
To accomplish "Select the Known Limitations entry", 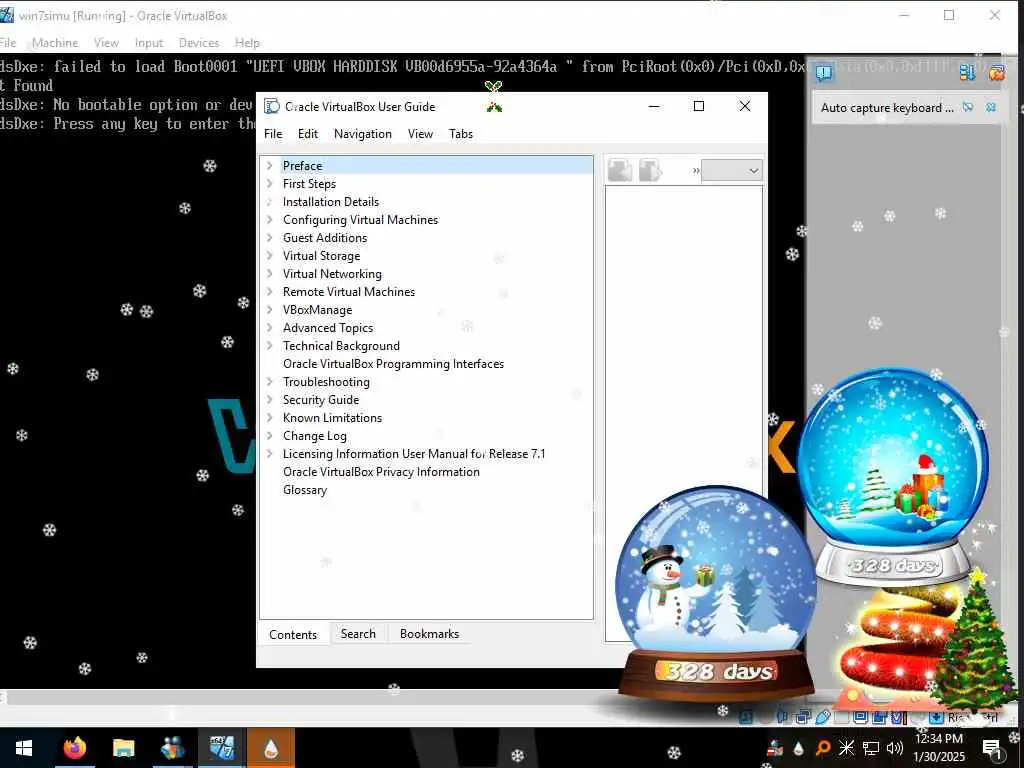I will pyautogui.click(x=332, y=417).
